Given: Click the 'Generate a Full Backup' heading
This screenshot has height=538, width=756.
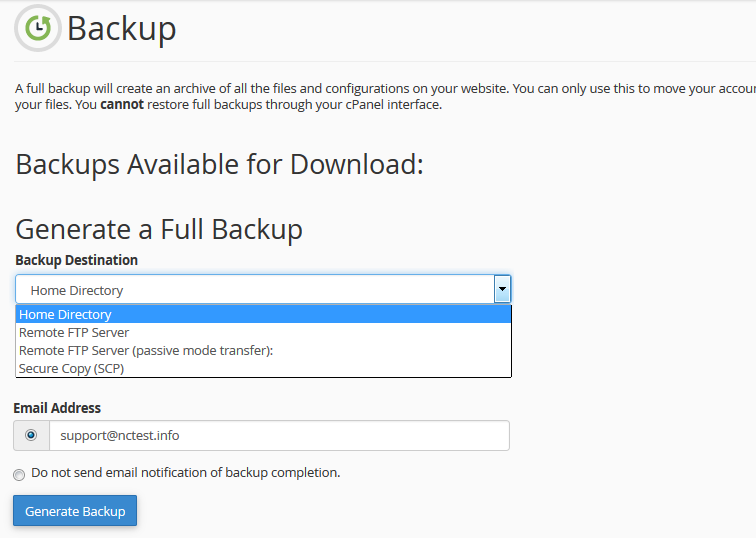Looking at the screenshot, I should pos(159,229).
